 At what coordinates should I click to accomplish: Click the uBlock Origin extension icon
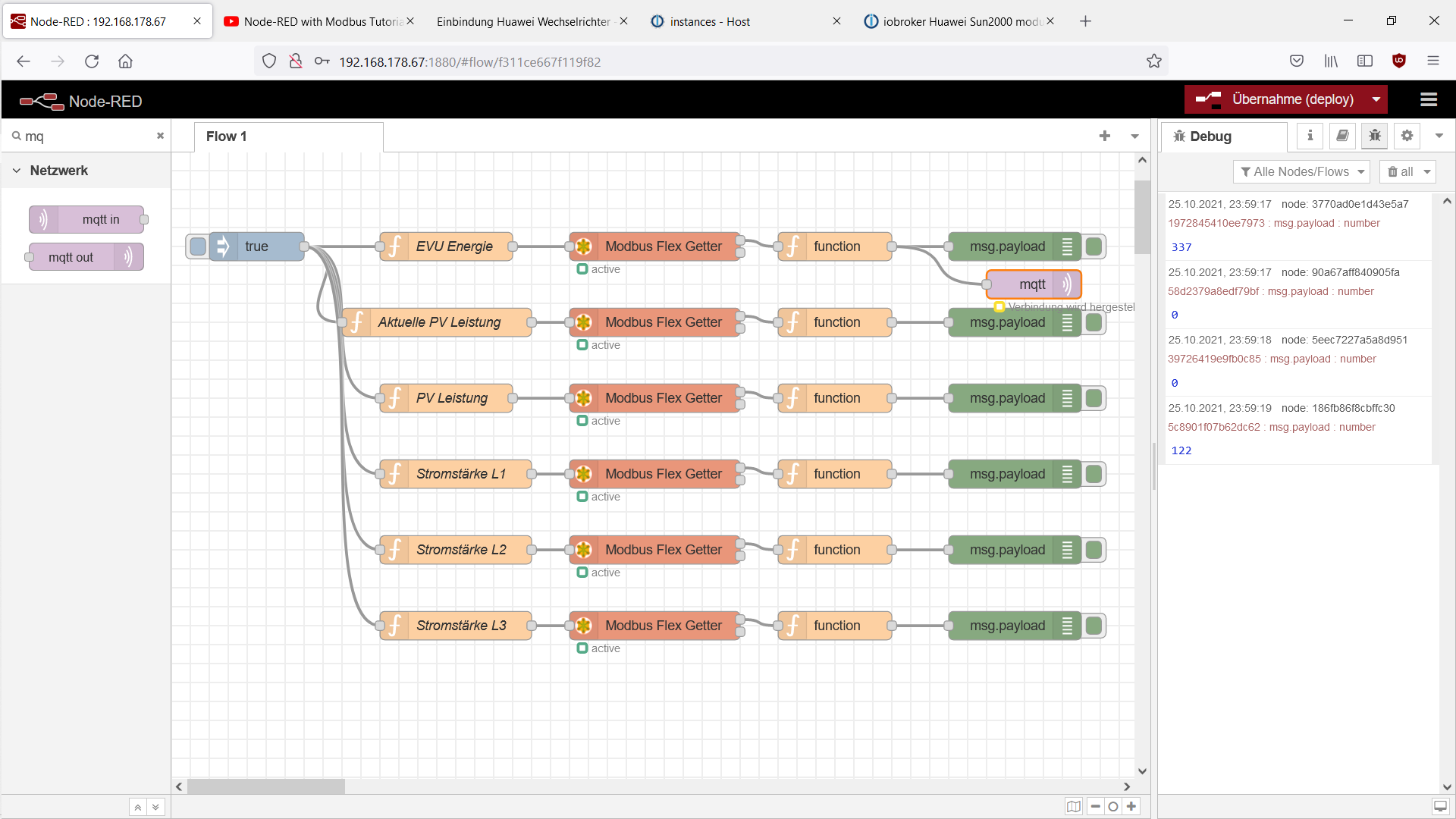coord(1399,61)
